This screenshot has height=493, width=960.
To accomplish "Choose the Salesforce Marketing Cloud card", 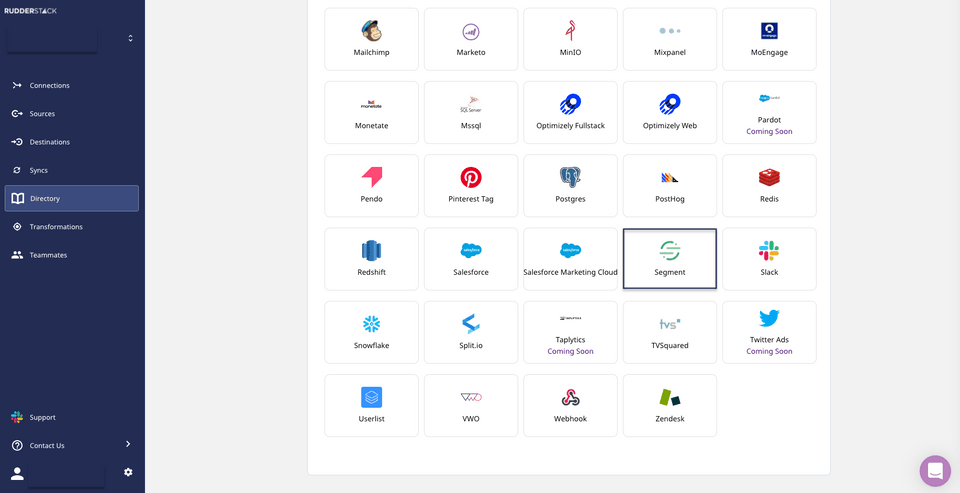I will 570,259.
